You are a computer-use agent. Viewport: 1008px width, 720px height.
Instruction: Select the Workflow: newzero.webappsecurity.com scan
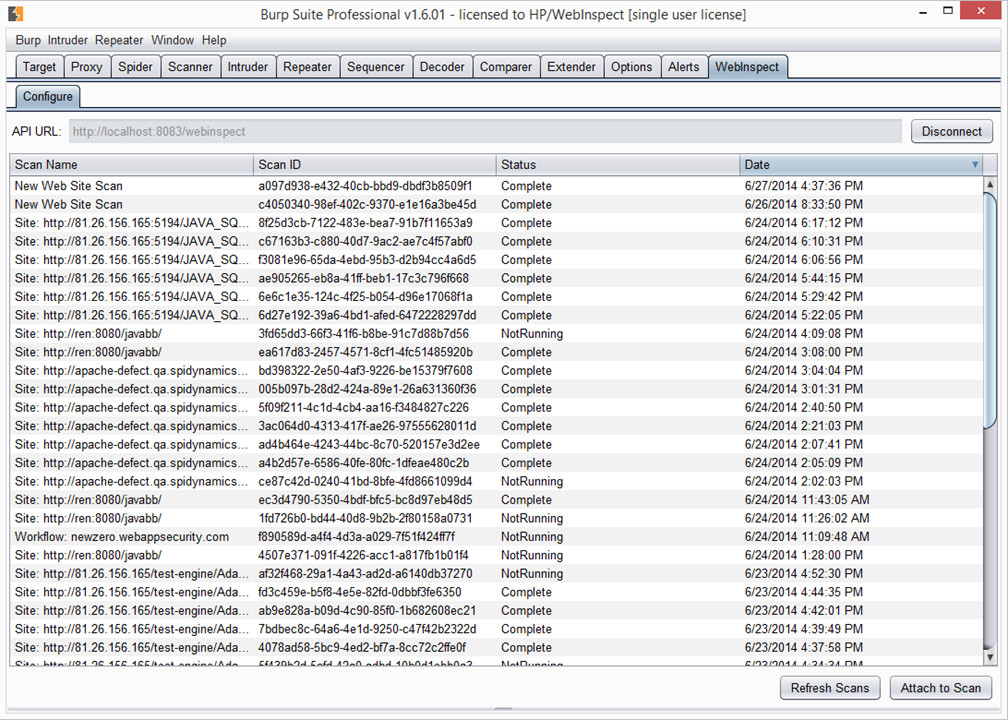[496, 537]
